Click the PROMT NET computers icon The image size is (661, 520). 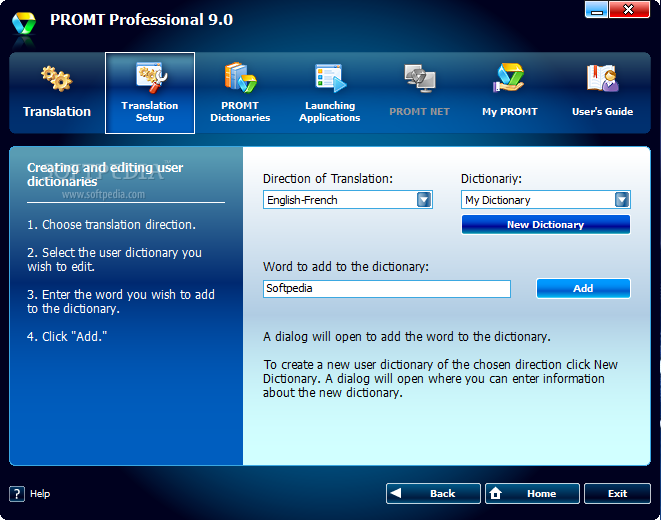pos(420,78)
